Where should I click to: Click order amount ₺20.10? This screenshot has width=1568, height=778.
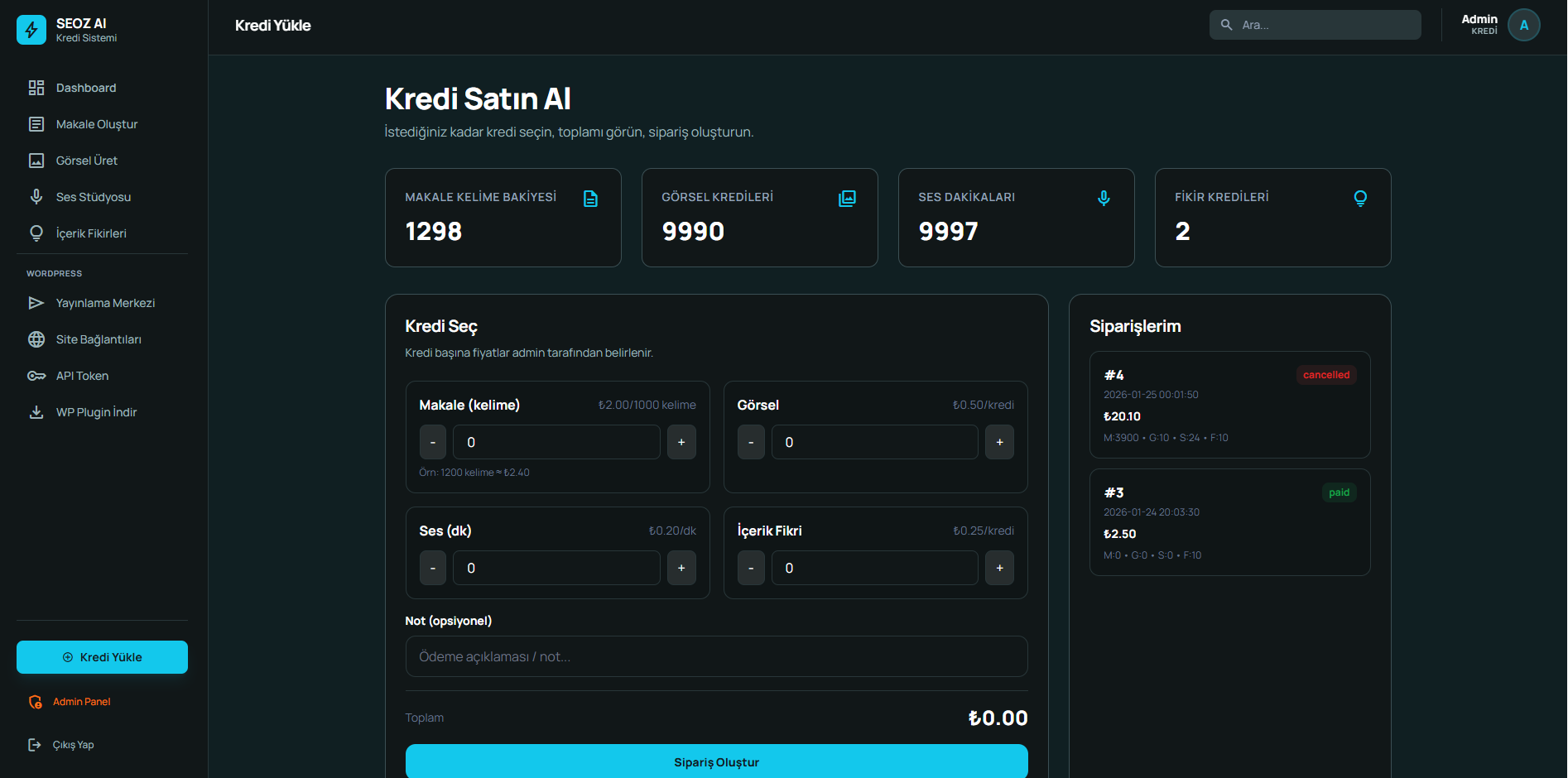(x=1122, y=416)
